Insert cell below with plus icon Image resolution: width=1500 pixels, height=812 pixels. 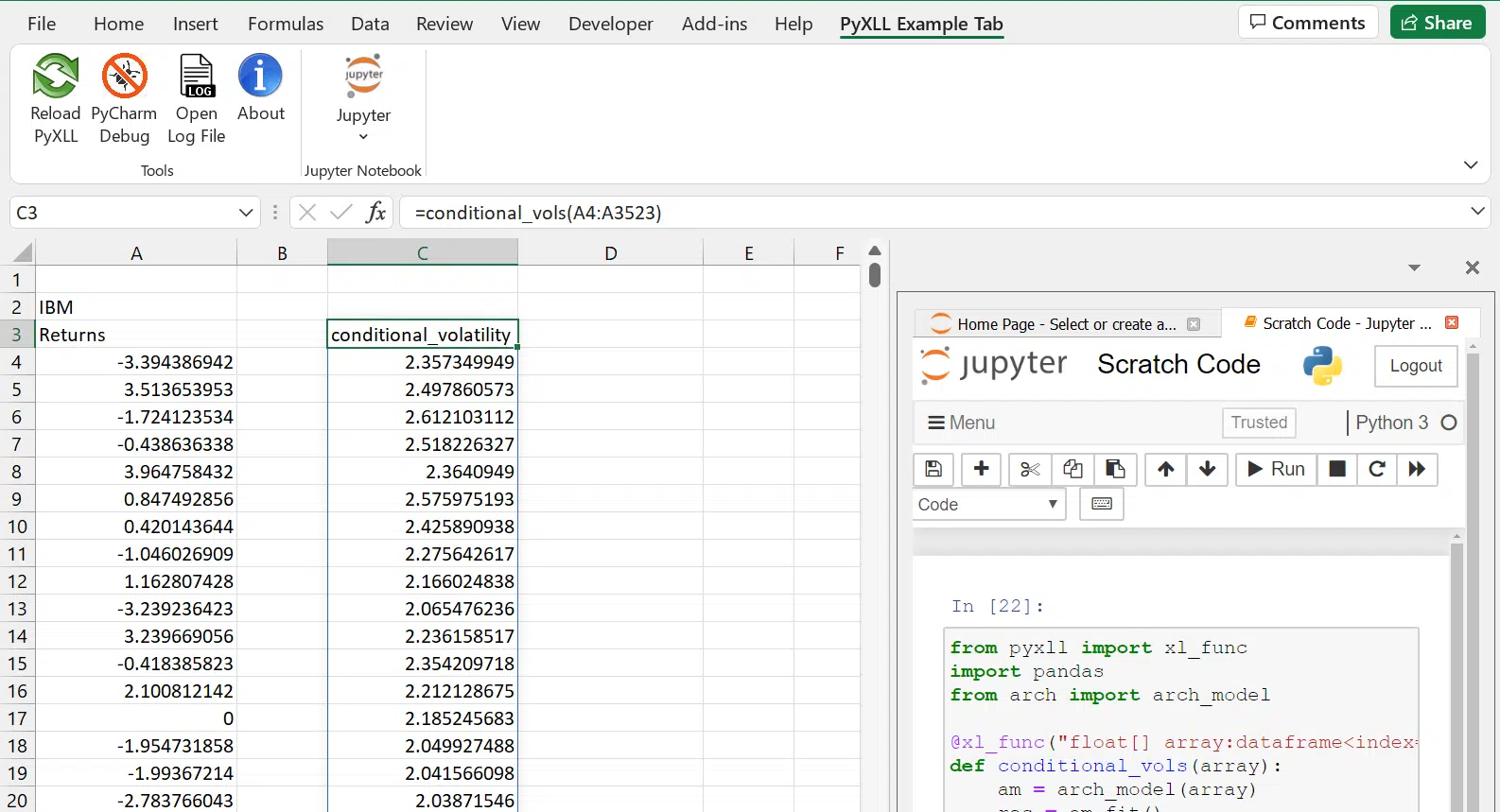tap(981, 469)
